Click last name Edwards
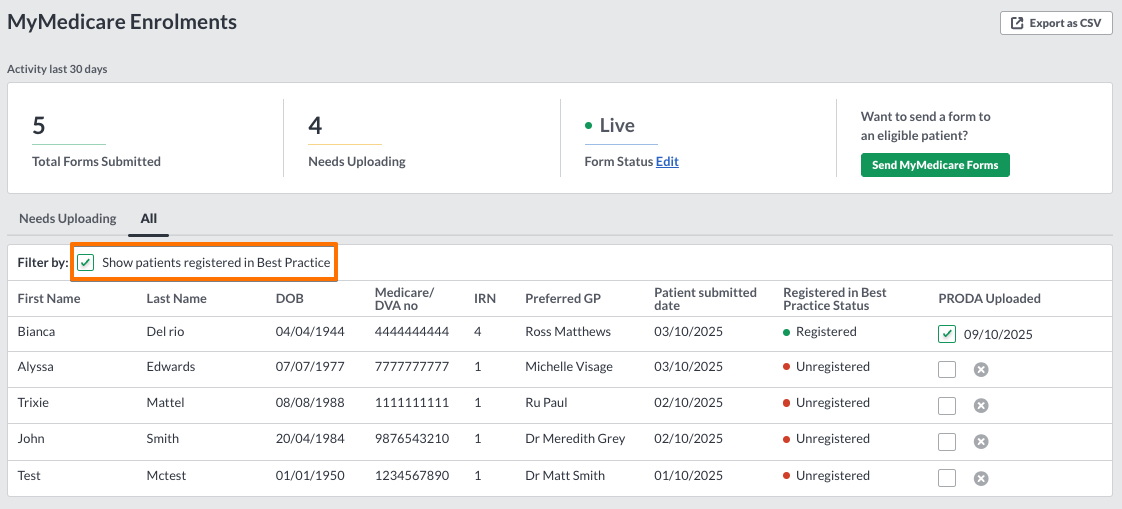 point(171,367)
